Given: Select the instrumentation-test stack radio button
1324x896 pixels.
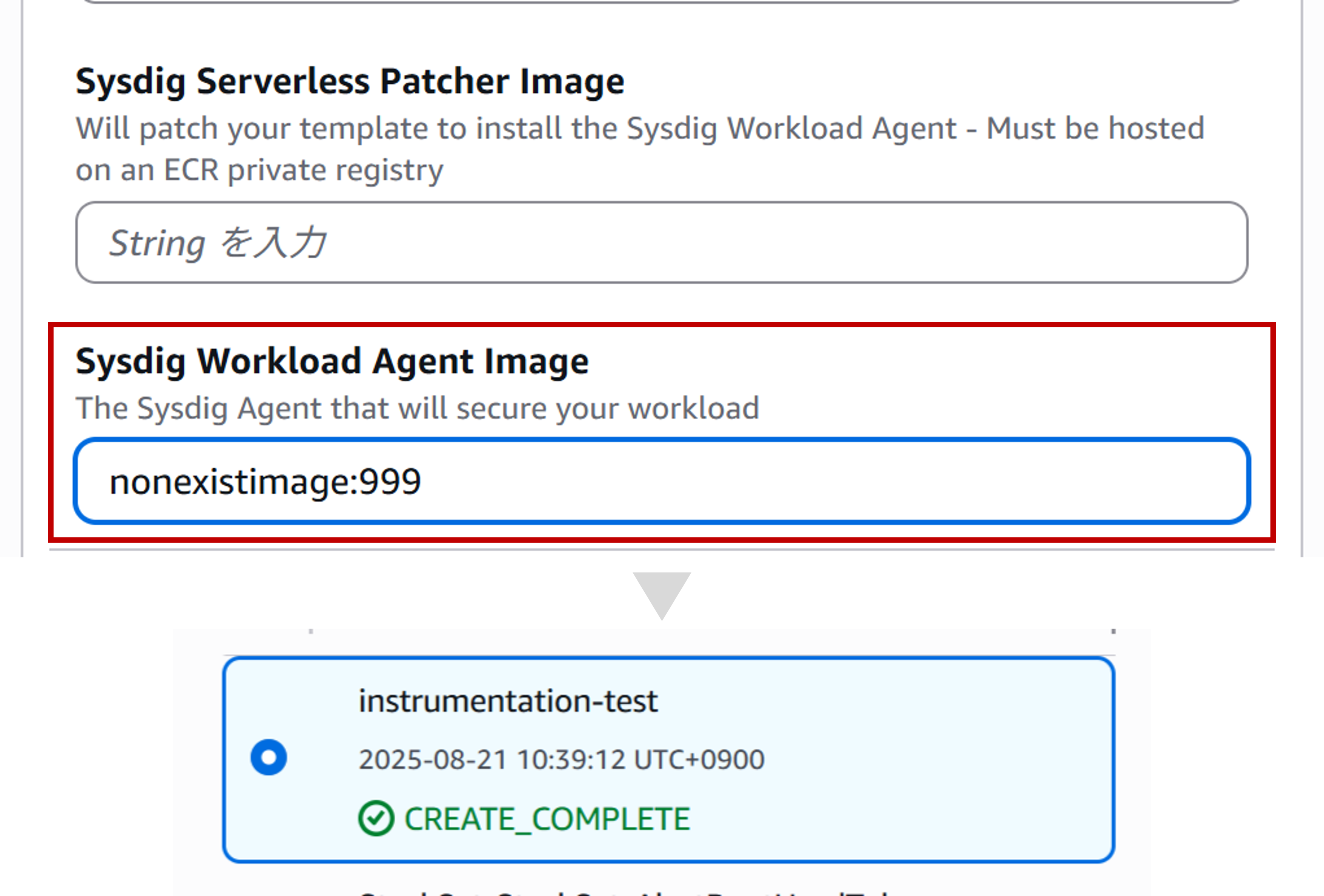Looking at the screenshot, I should coord(268,757).
